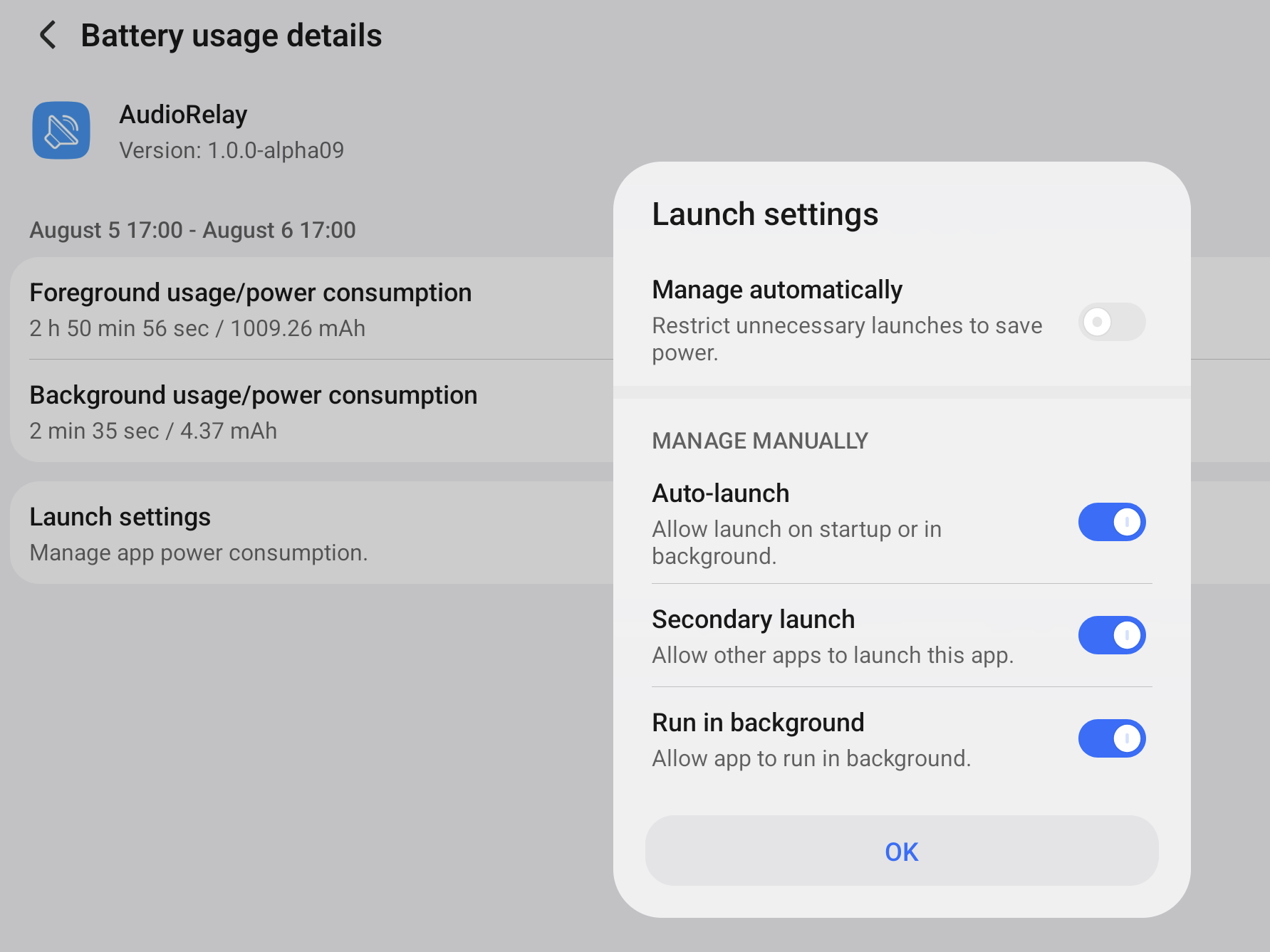Open Launch settings list item

pos(311,533)
